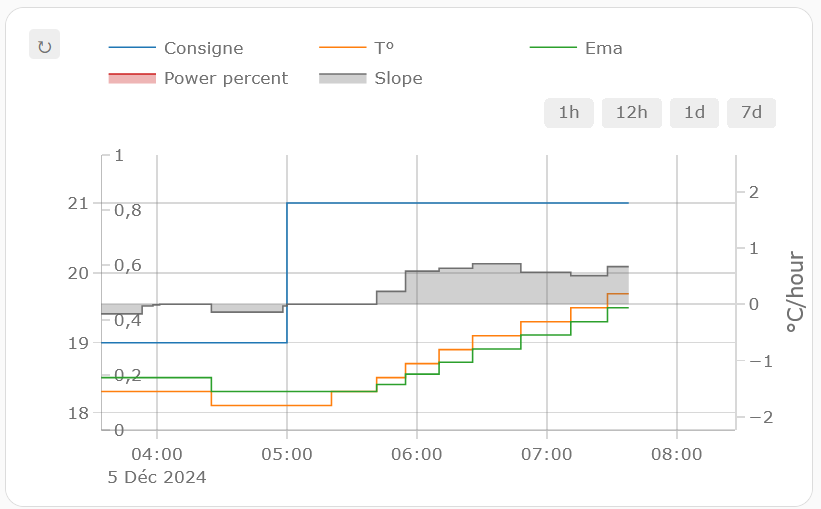Viewport: 821px width, 509px height.
Task: Toggle the Ema series visibility
Action: point(603,48)
